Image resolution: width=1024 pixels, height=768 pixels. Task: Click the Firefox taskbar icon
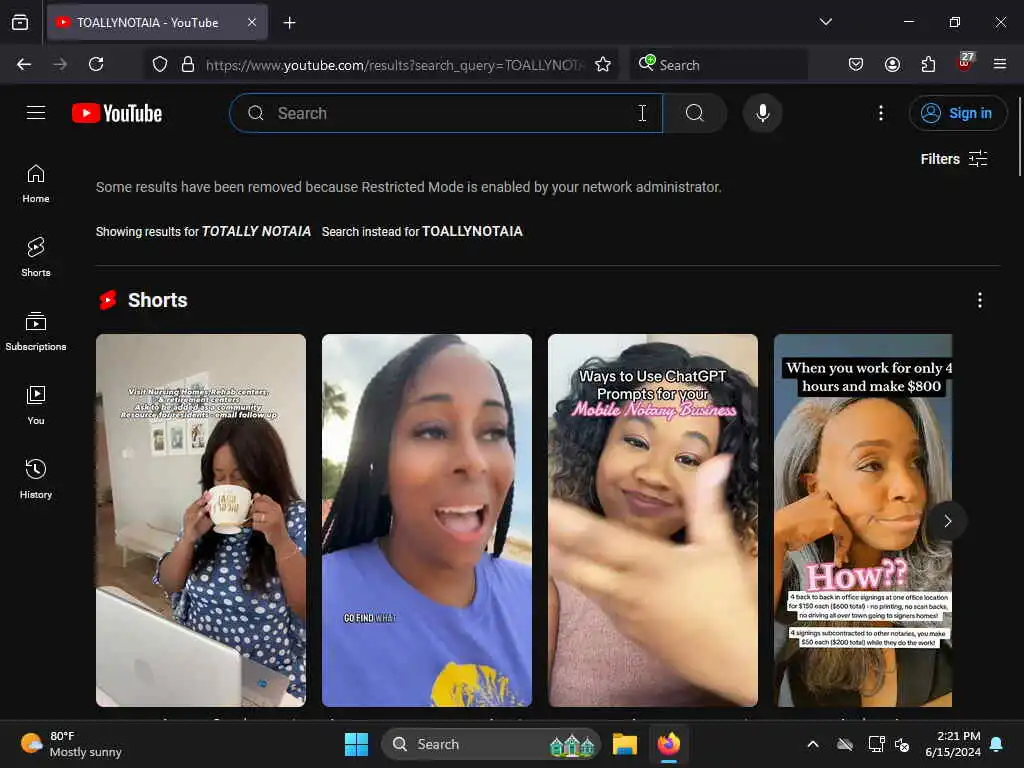[668, 744]
